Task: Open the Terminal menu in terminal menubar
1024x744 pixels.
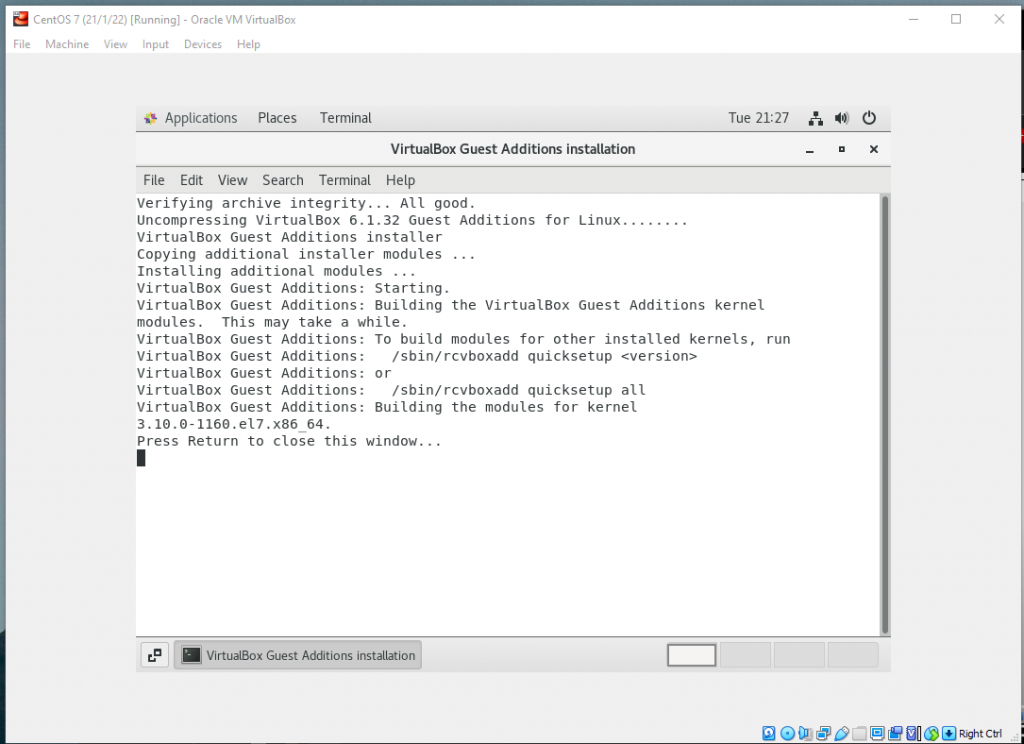Action: (x=345, y=180)
